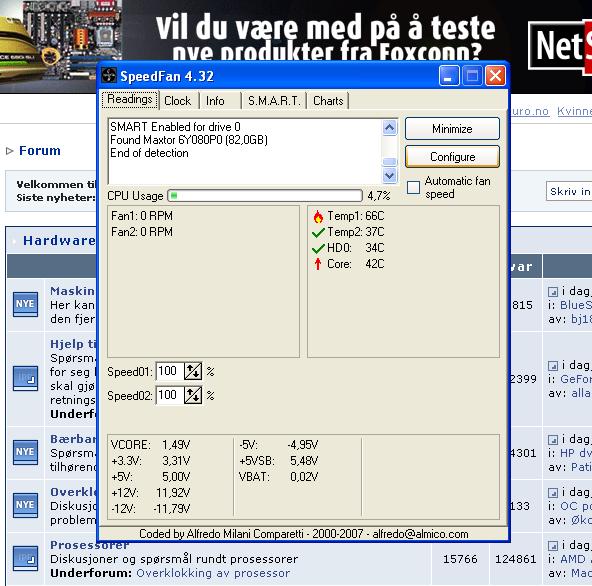Screen dimensions: 592x586
Task: Enable the Automatic fan speed checkbox
Action: [x=413, y=187]
